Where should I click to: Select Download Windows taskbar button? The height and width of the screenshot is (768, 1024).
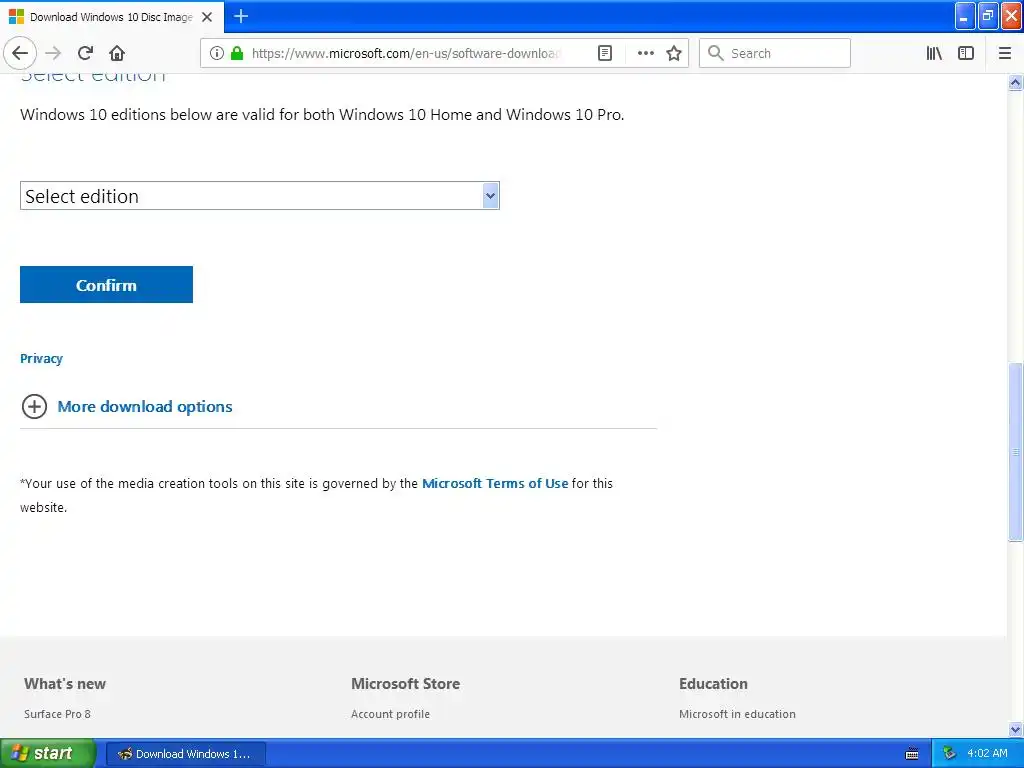tap(185, 754)
